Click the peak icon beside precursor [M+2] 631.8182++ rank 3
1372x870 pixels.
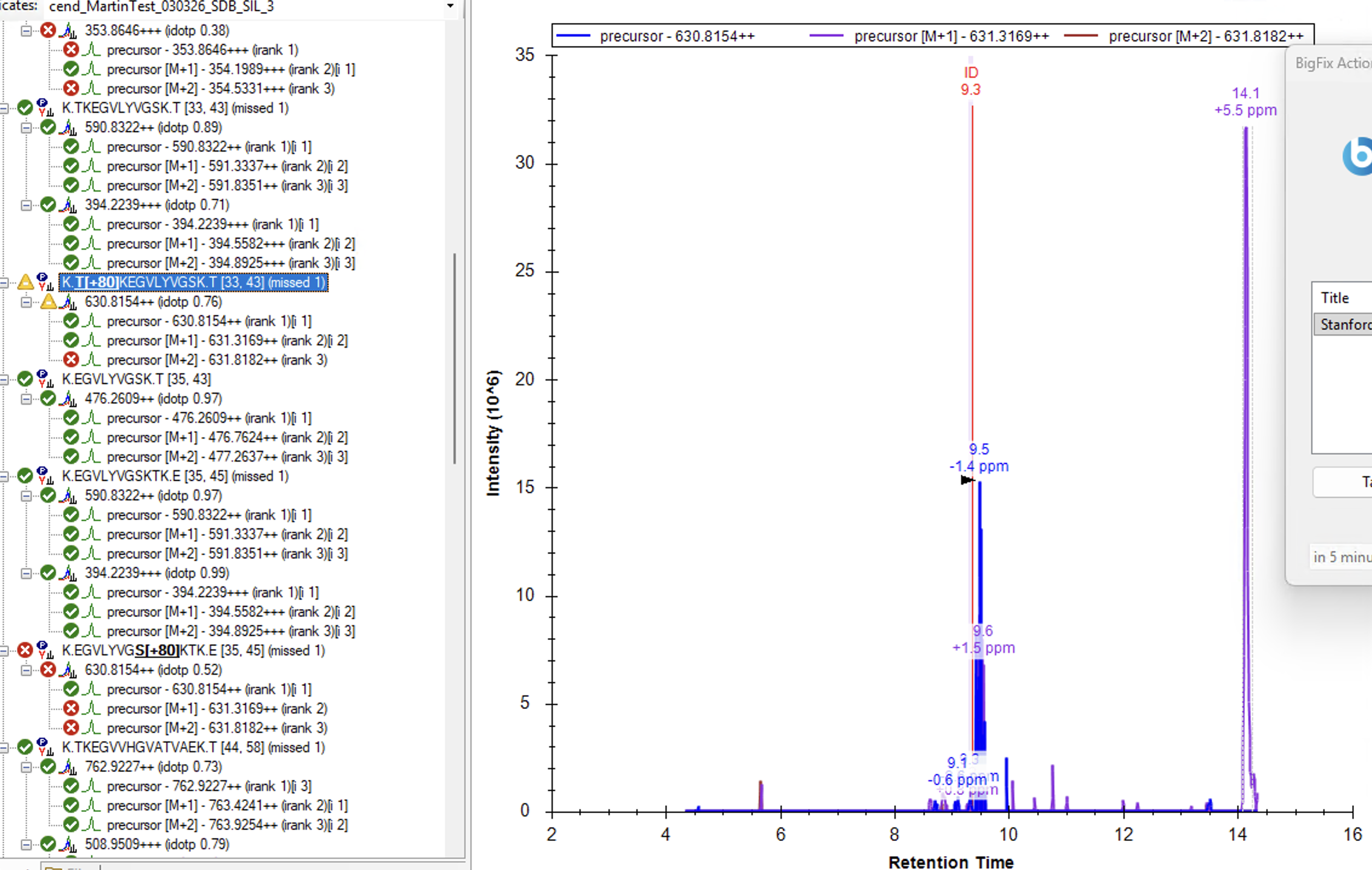tap(92, 360)
